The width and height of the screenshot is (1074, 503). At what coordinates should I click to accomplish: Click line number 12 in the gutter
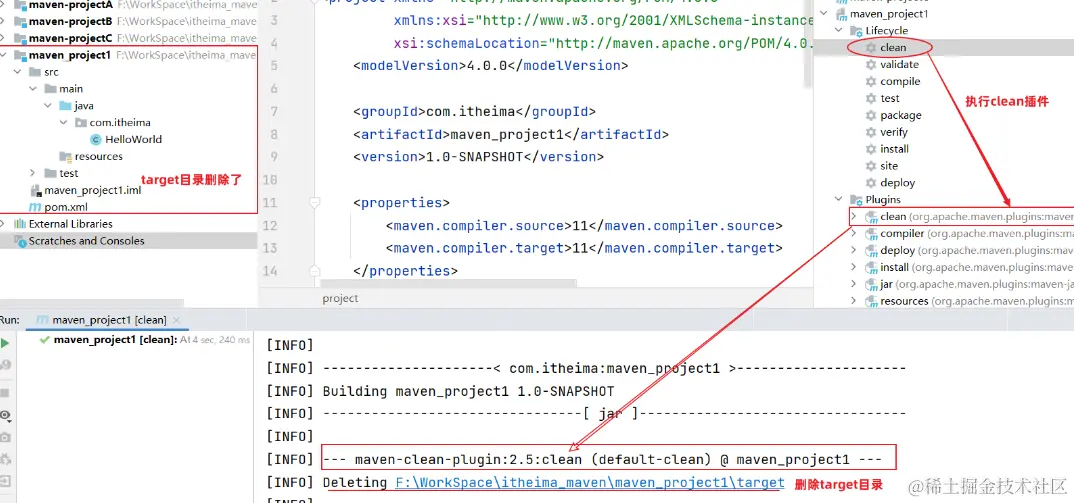click(269, 225)
